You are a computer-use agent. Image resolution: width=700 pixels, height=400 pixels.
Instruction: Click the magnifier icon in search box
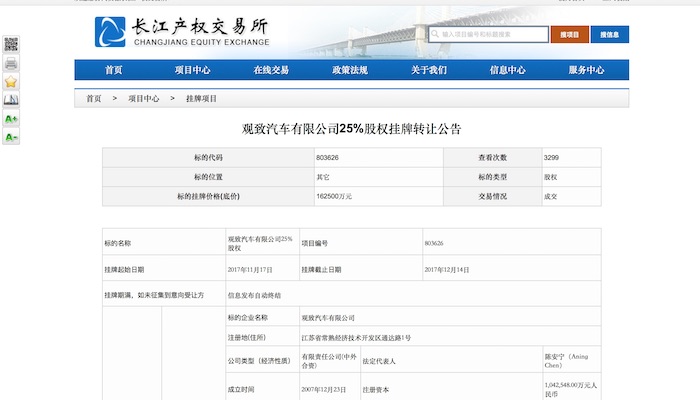[435, 34]
